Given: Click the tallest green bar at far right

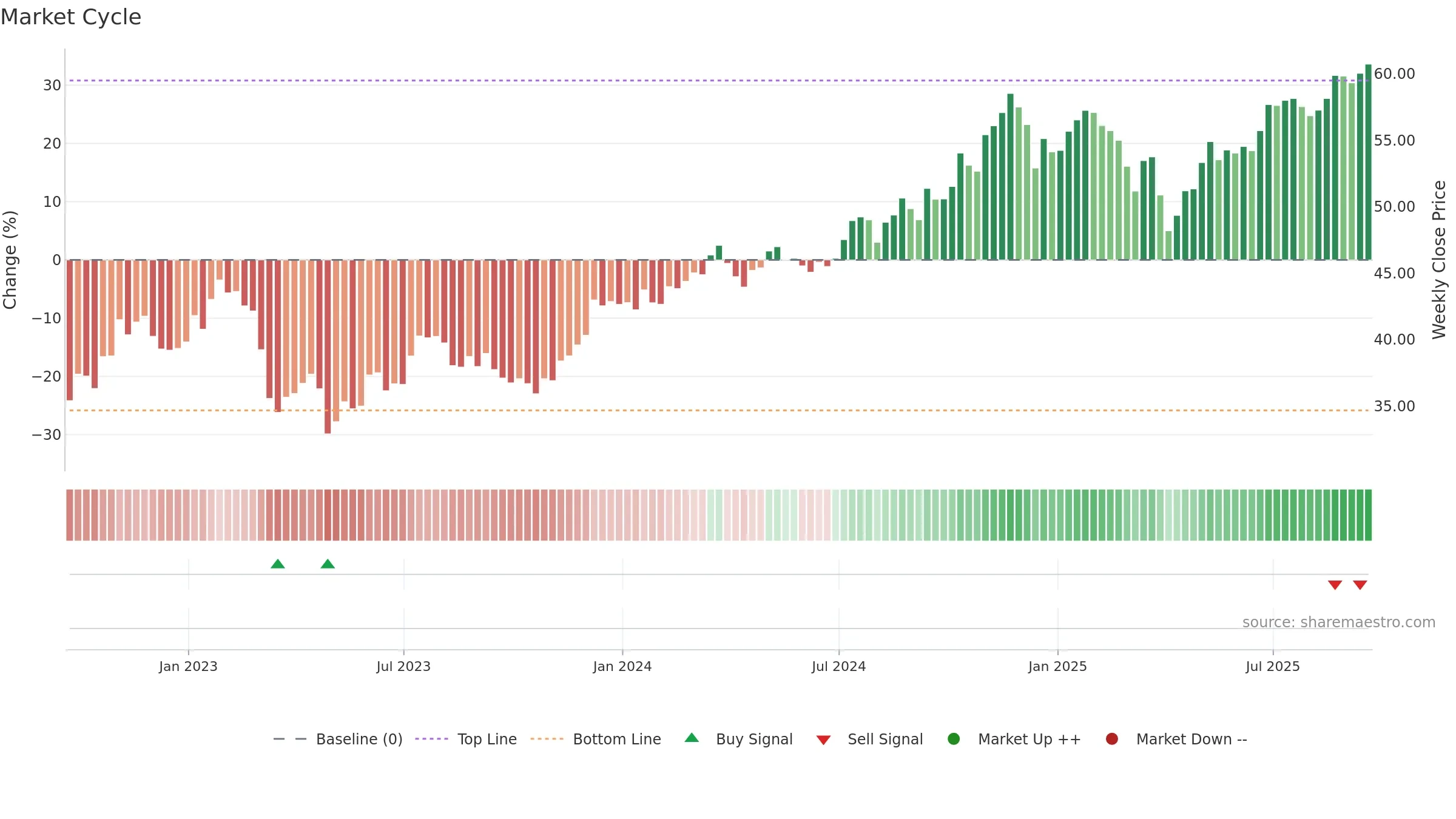Looking at the screenshot, I should coord(1368,162).
